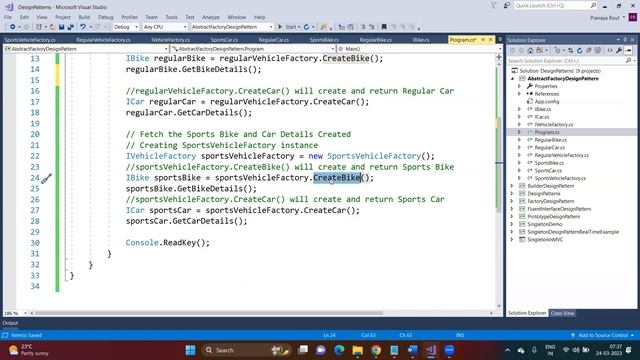Open Microsoft Edge from the taskbar
Image resolution: width=640 pixels, height=360 pixels.
point(339,350)
